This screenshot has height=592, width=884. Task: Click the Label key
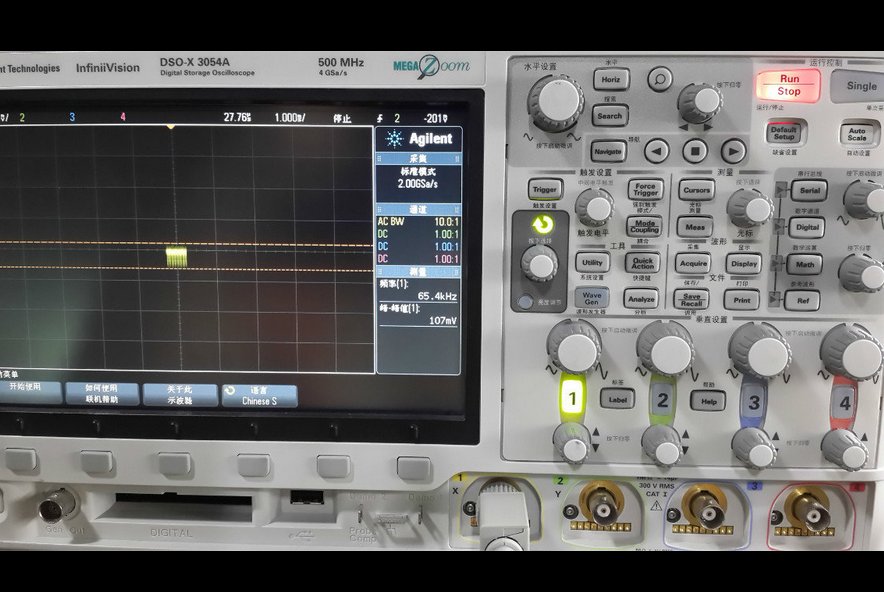pos(617,399)
